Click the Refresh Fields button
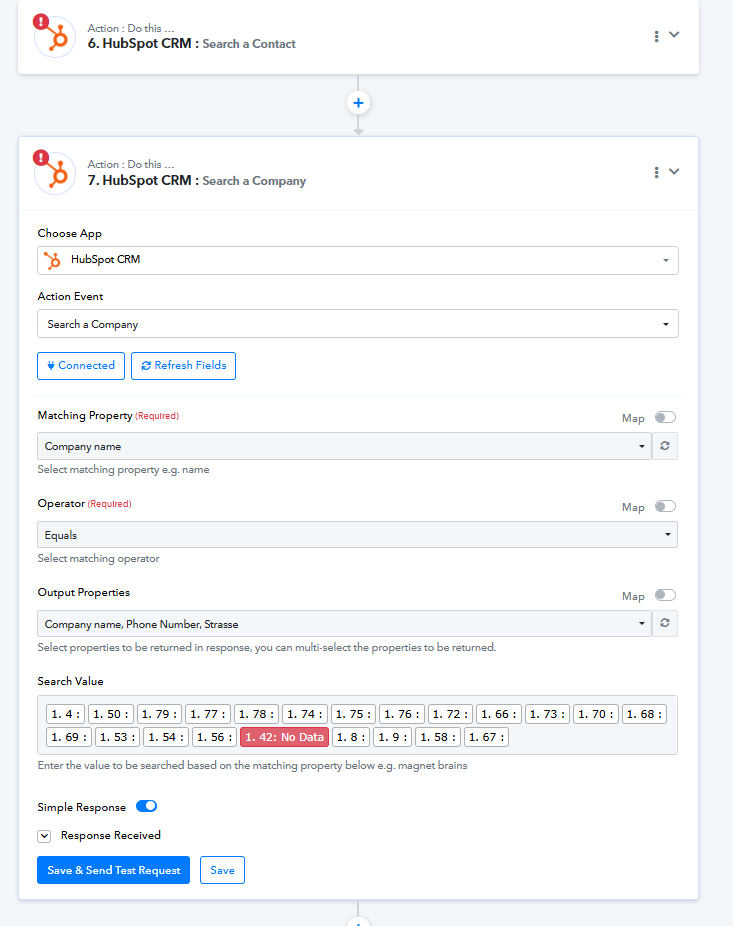733x926 pixels. (x=183, y=366)
